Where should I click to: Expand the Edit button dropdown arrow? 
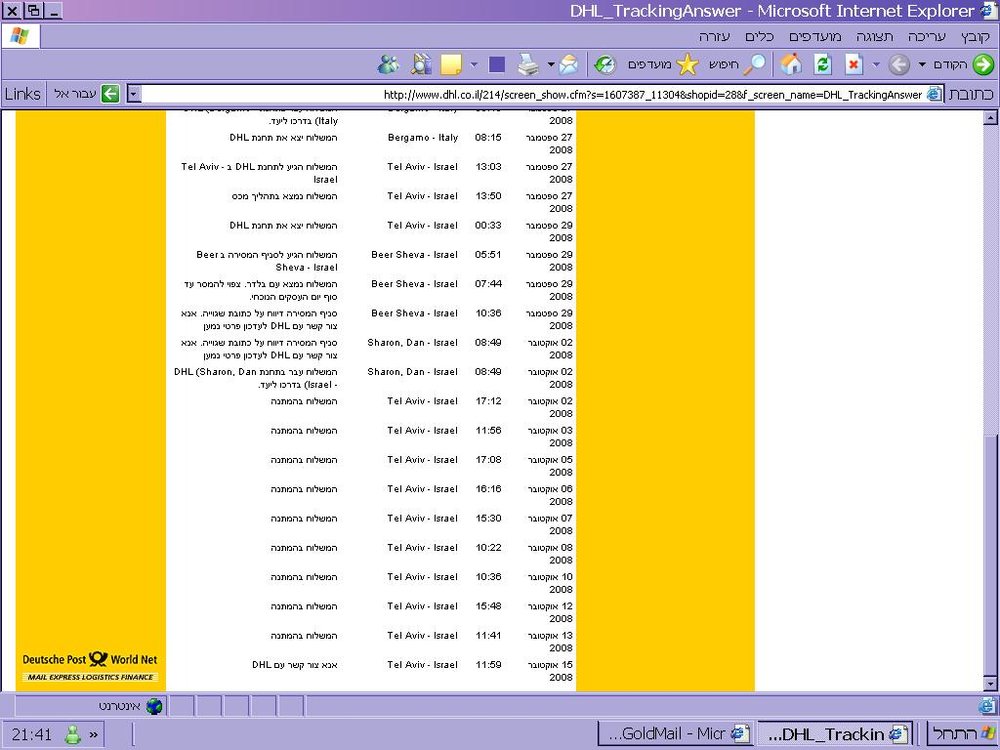[474, 64]
